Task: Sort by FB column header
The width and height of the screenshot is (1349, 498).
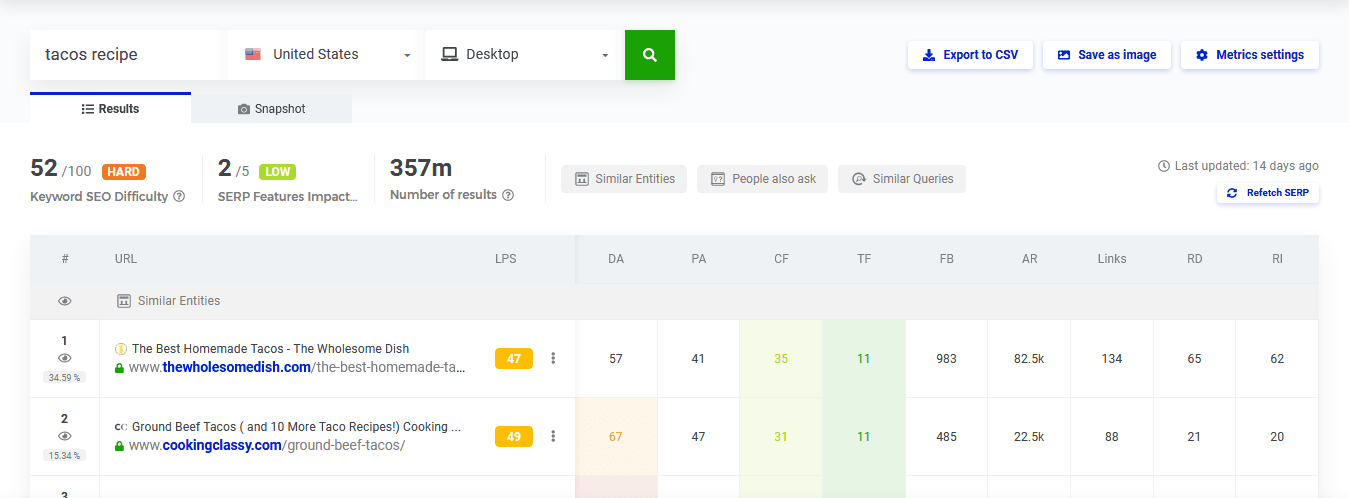Action: 947,259
